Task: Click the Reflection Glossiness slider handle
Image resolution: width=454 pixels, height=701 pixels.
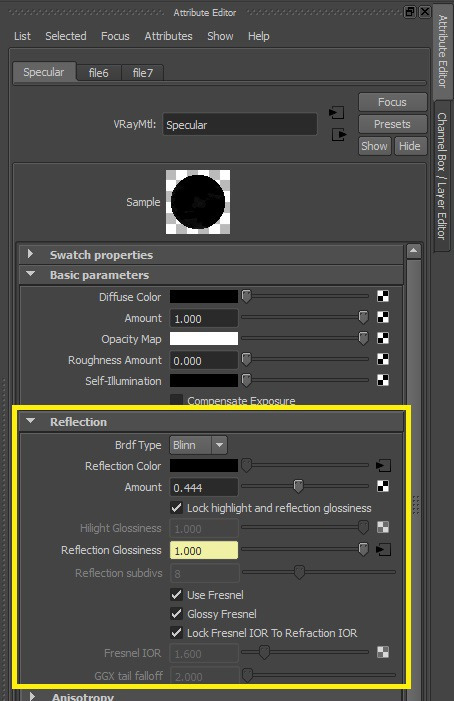Action: coord(363,549)
